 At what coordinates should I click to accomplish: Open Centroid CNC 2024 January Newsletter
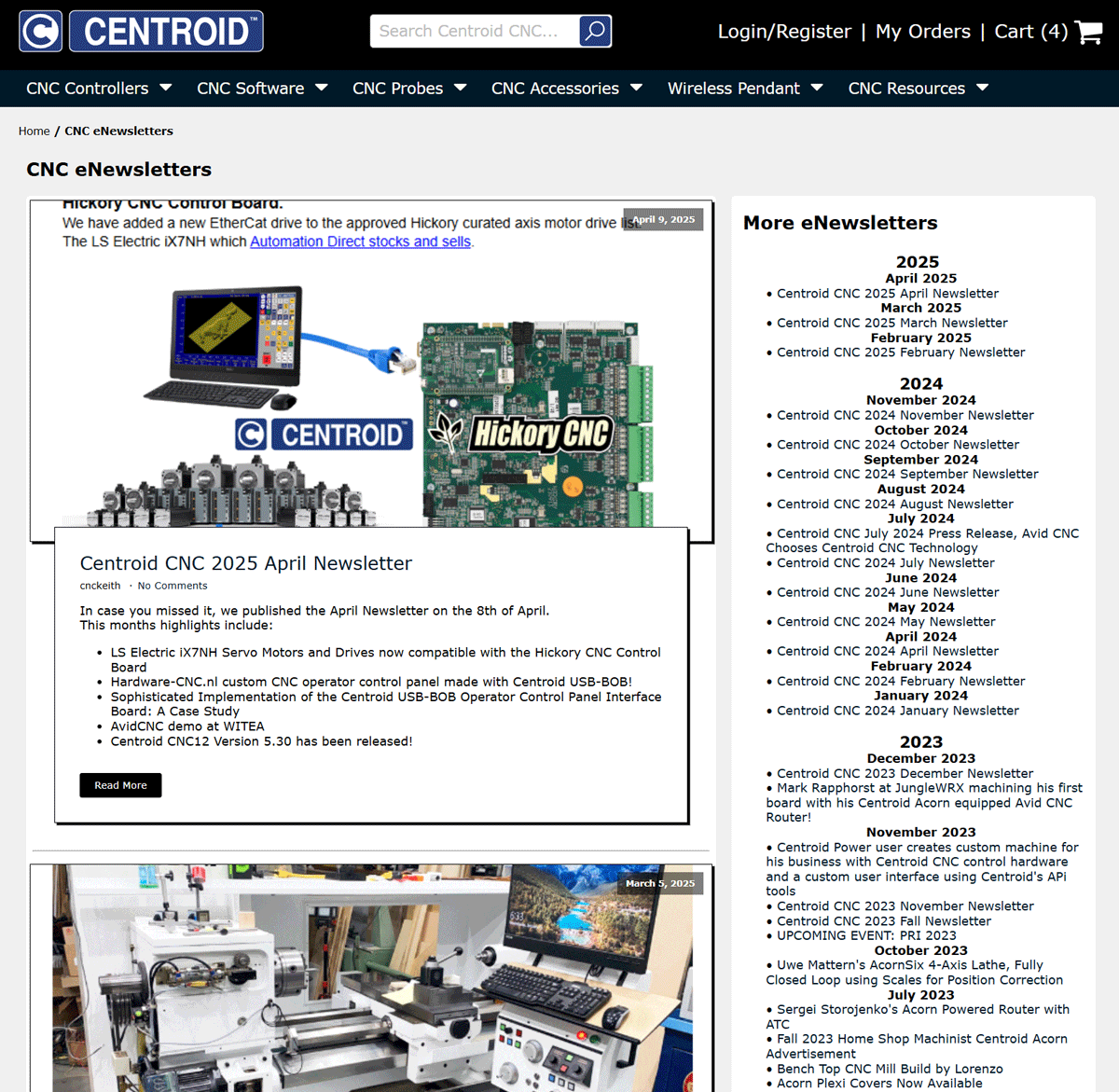point(898,711)
